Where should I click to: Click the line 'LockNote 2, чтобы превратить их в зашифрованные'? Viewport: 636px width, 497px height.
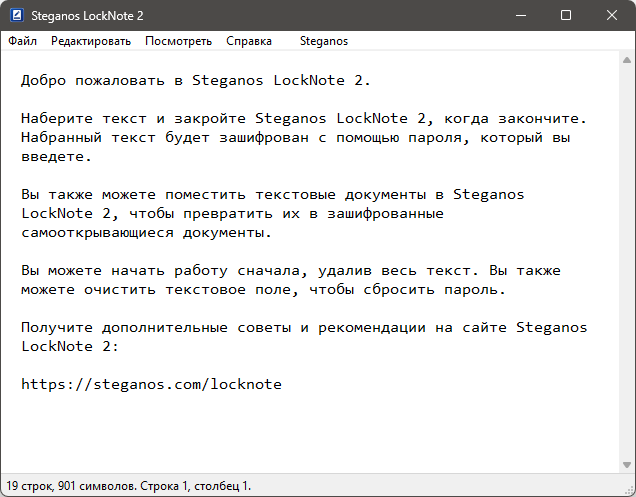(x=232, y=213)
